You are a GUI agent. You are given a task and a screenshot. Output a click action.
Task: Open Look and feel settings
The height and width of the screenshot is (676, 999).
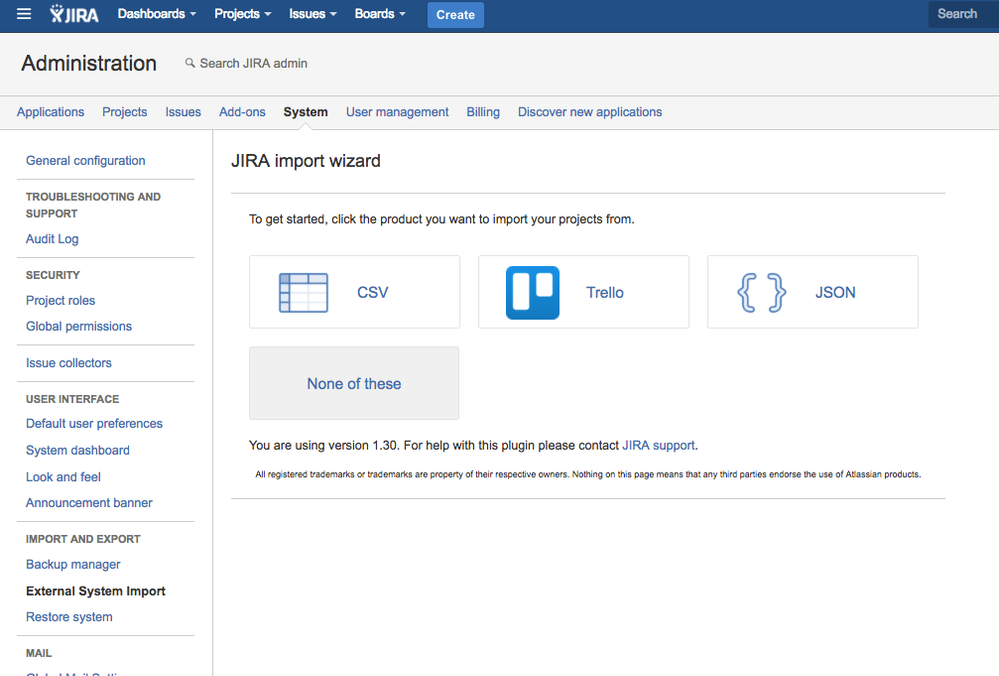click(63, 477)
